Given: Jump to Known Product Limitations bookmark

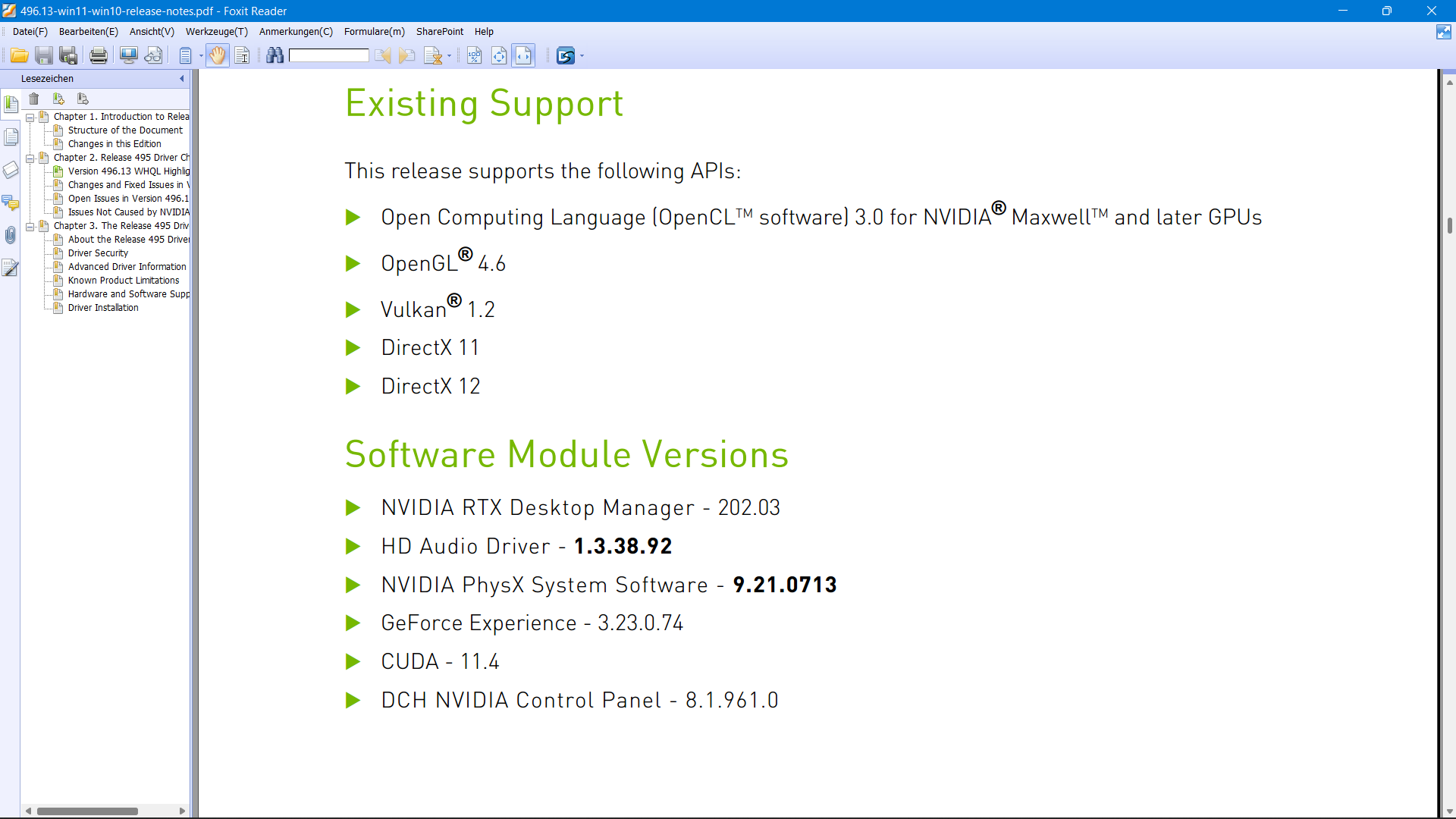Looking at the screenshot, I should click(124, 280).
